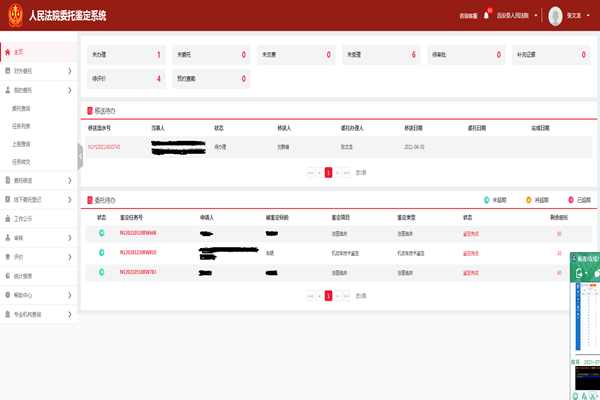
Task: Click page 1 in 移送待办 pagination
Action: pos(328,172)
